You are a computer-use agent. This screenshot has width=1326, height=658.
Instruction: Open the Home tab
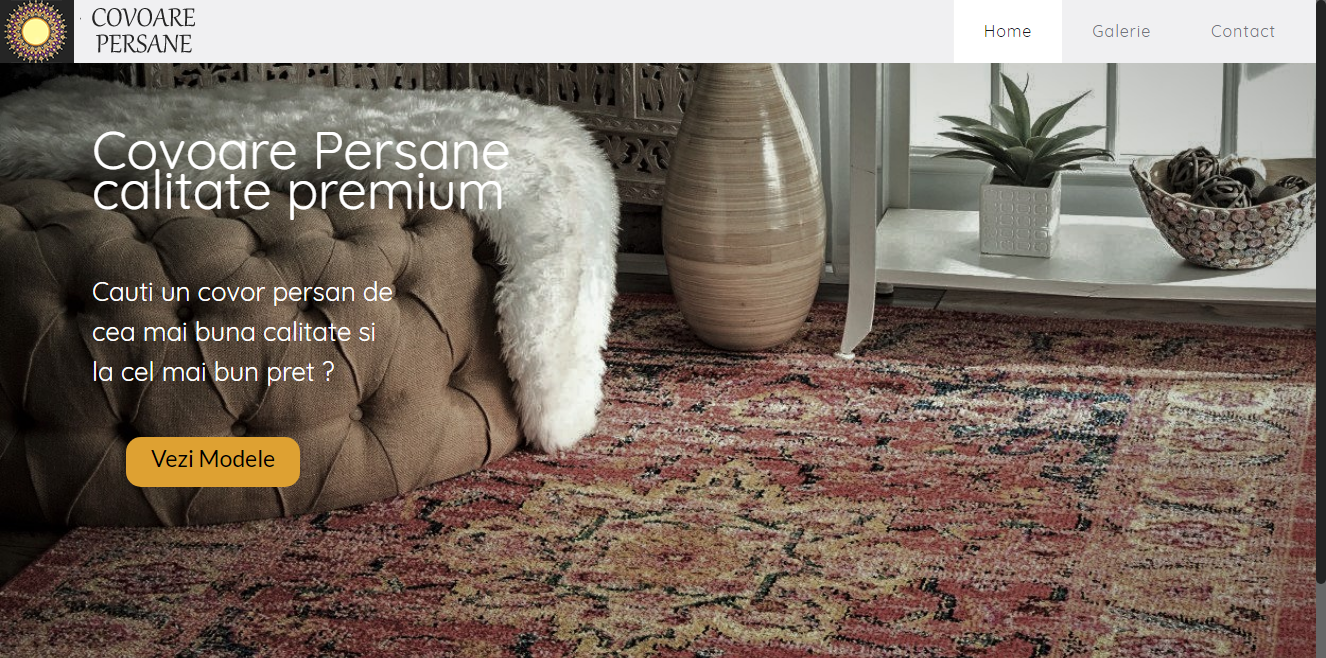point(1007,31)
